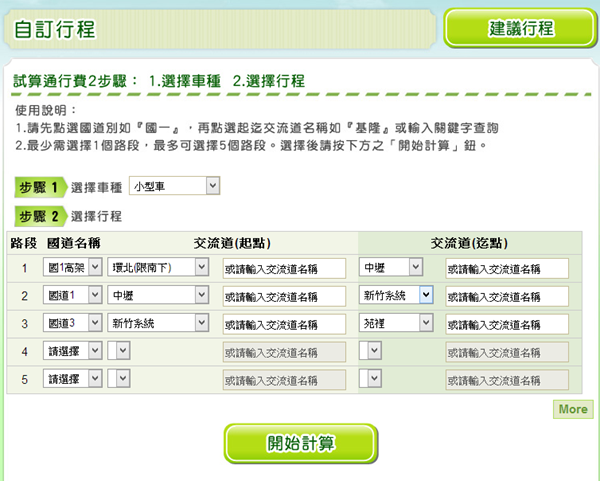Click row 4 disabled end interchange input
Screen dimensions: 600x481
(507, 352)
